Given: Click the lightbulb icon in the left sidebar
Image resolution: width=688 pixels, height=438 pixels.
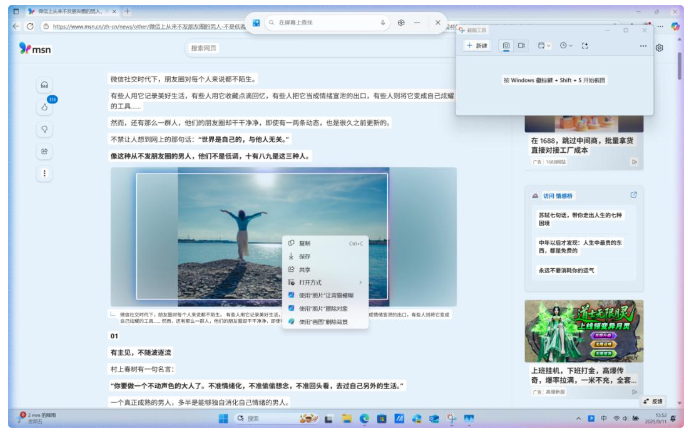Looking at the screenshot, I should tap(44, 129).
